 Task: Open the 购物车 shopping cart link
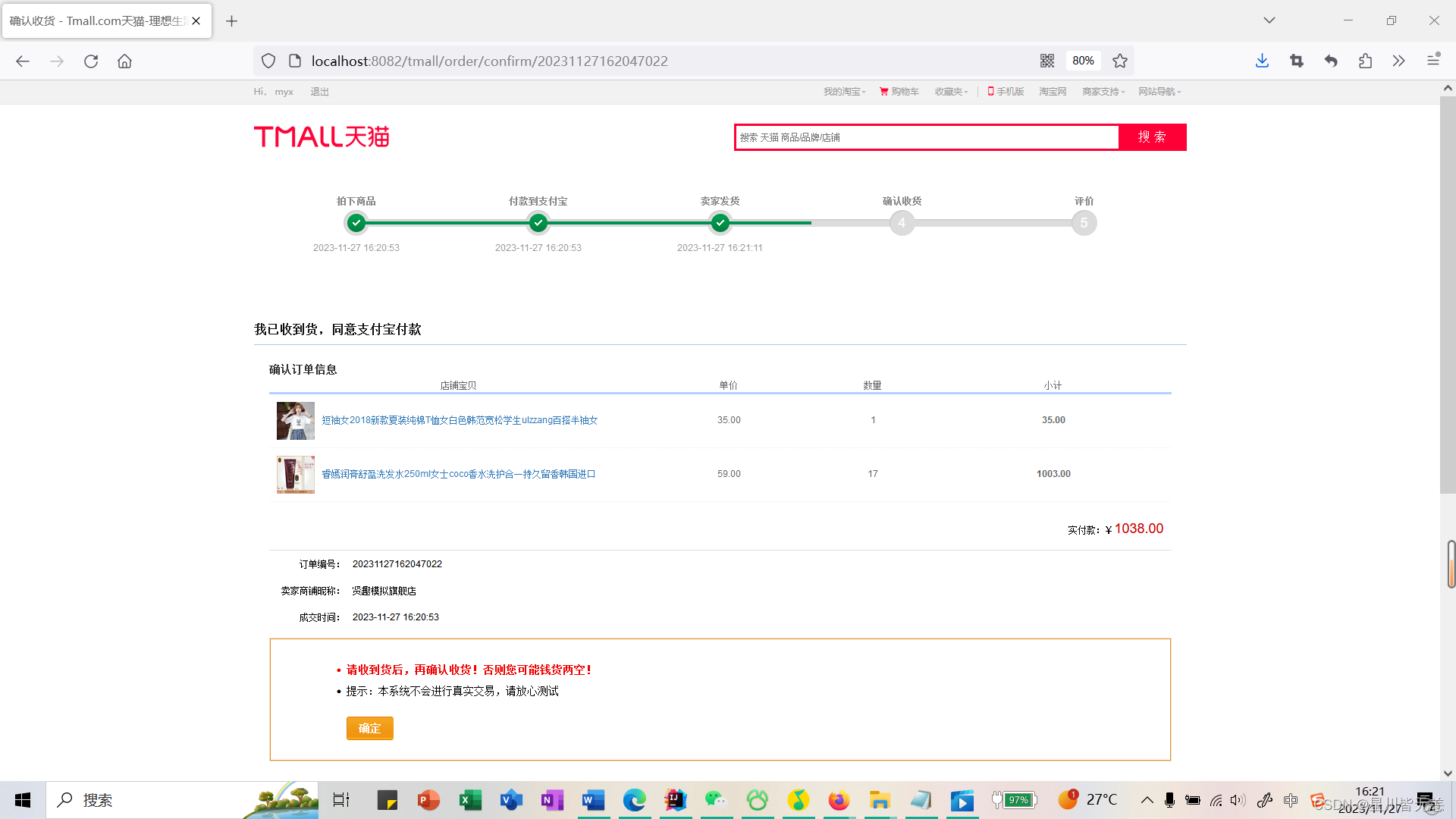click(899, 92)
